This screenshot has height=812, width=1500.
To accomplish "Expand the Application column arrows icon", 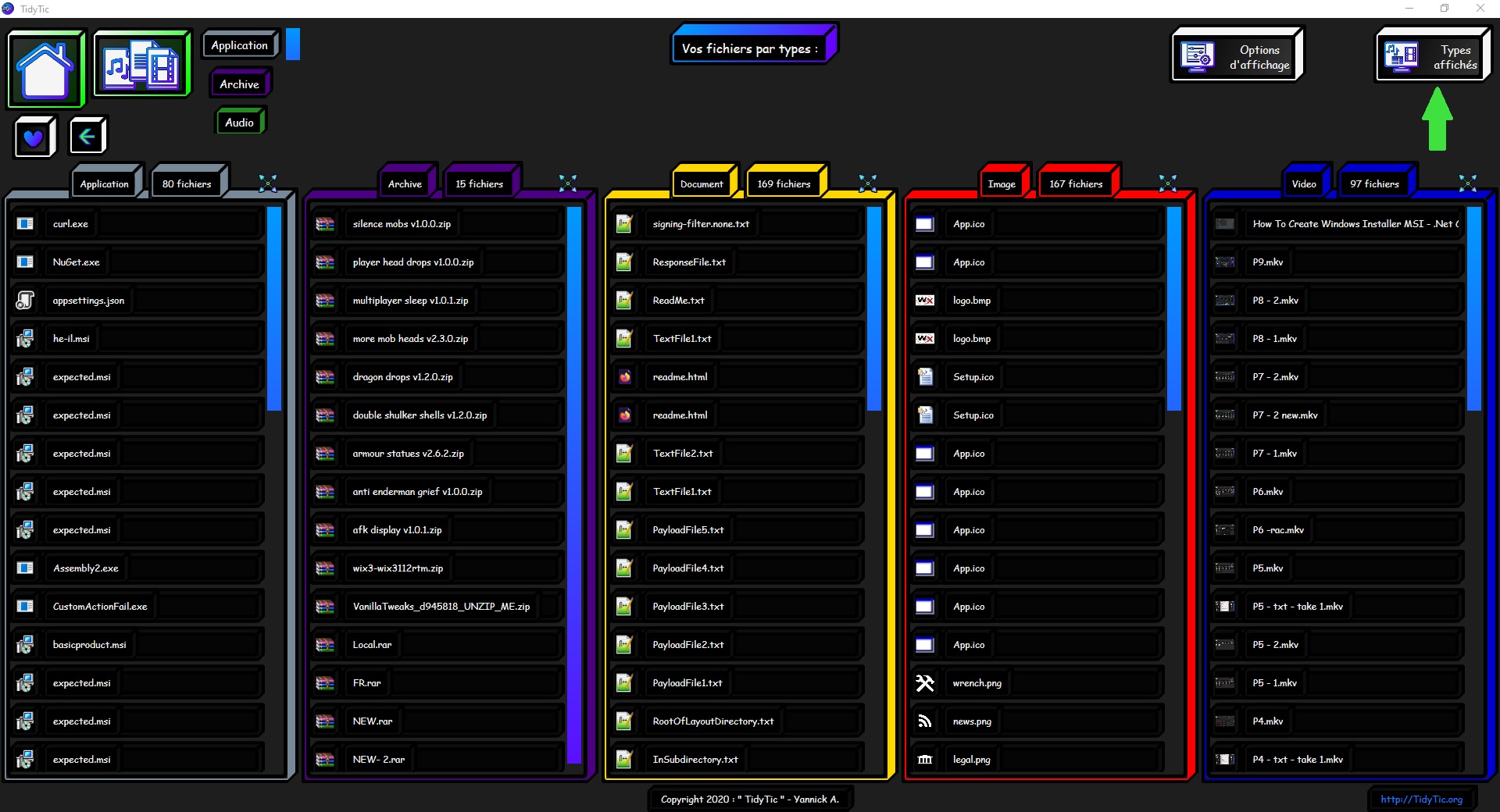I will (268, 183).
